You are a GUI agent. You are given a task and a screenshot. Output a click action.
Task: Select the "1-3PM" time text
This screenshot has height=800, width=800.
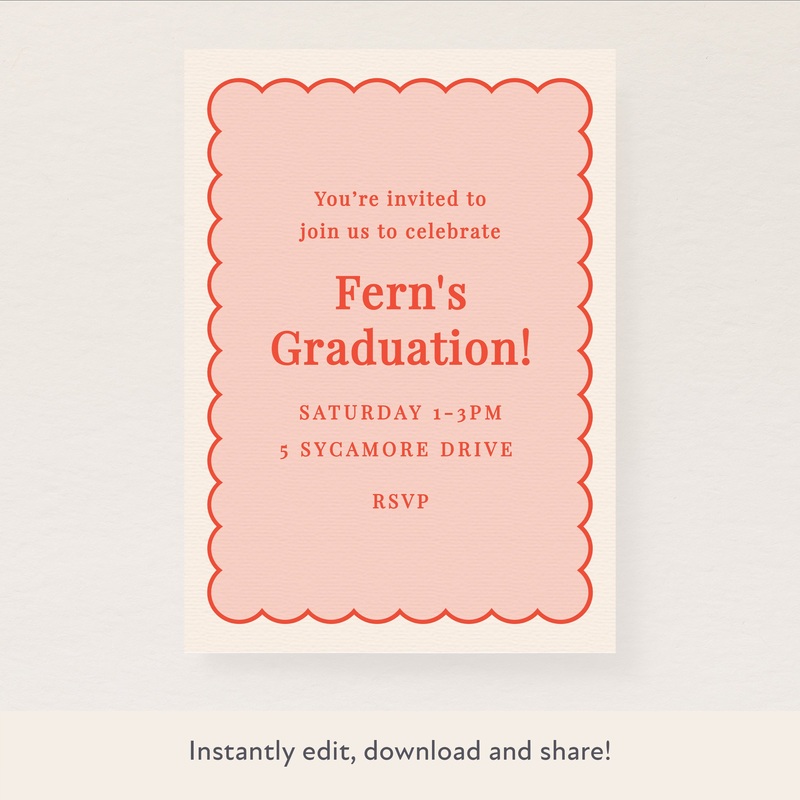[466, 412]
